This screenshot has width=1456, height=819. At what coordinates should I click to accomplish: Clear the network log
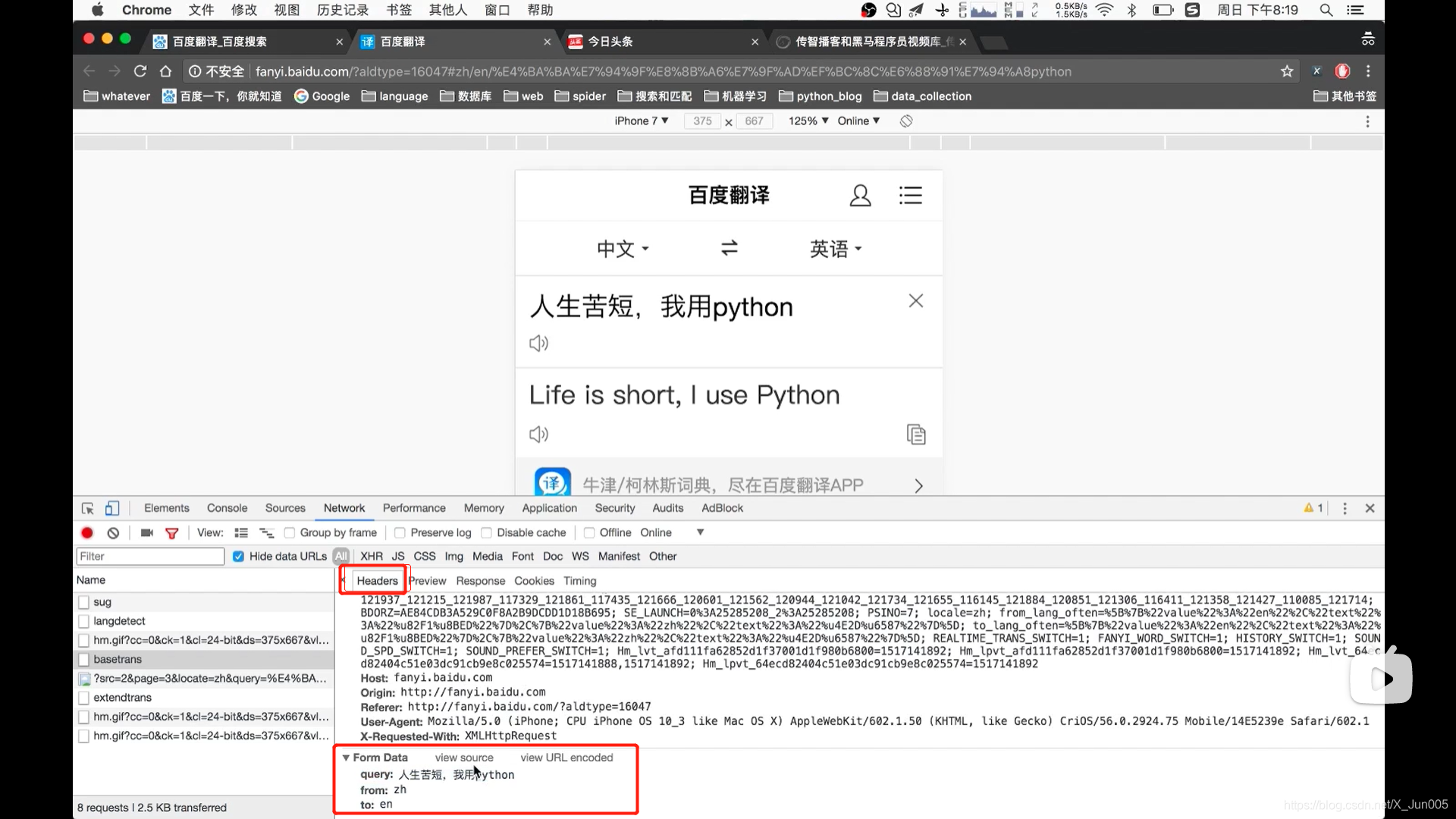[113, 533]
